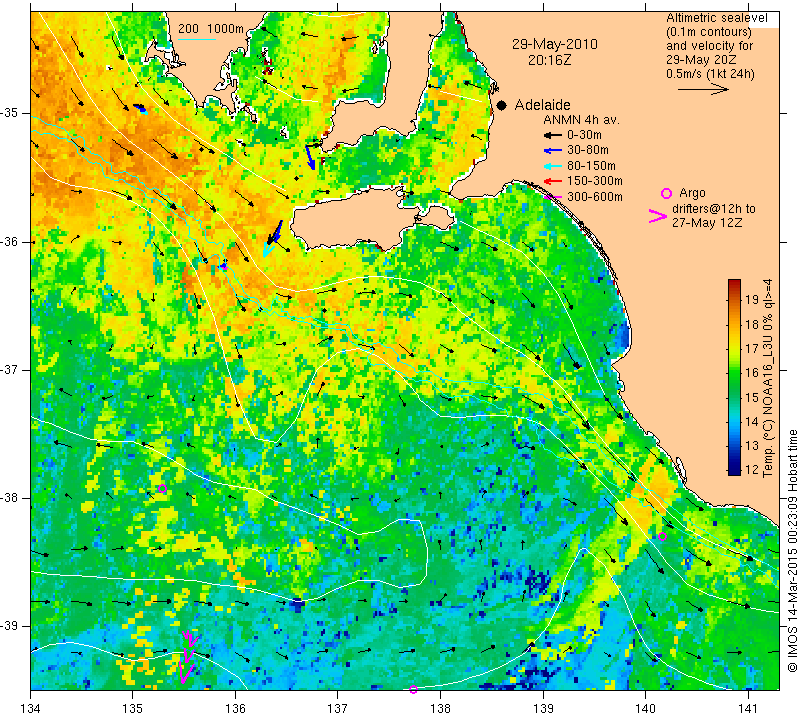Screen dimensions: 800x720
Task: Click the latitude axis label -39
Action: click(x=11, y=626)
